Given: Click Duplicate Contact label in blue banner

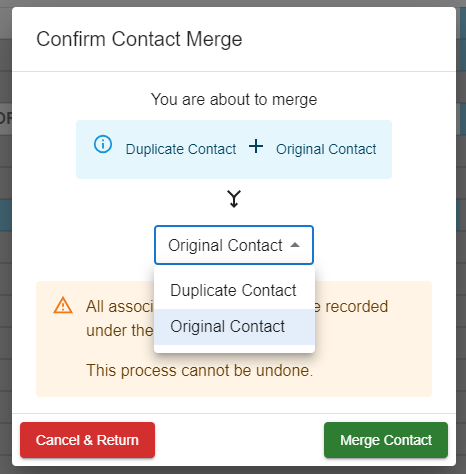Looking at the screenshot, I should pyautogui.click(x=181, y=149).
